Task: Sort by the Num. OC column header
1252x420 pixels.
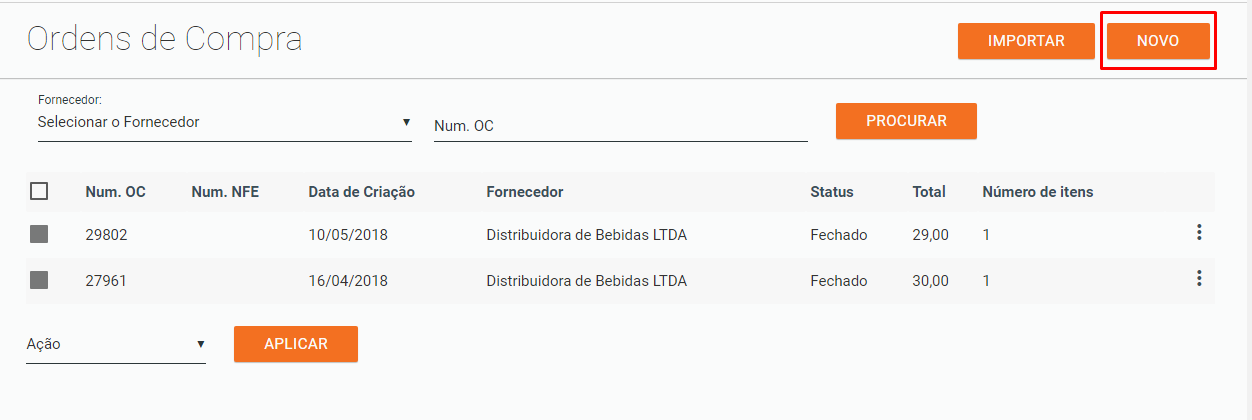Action: click(x=116, y=192)
